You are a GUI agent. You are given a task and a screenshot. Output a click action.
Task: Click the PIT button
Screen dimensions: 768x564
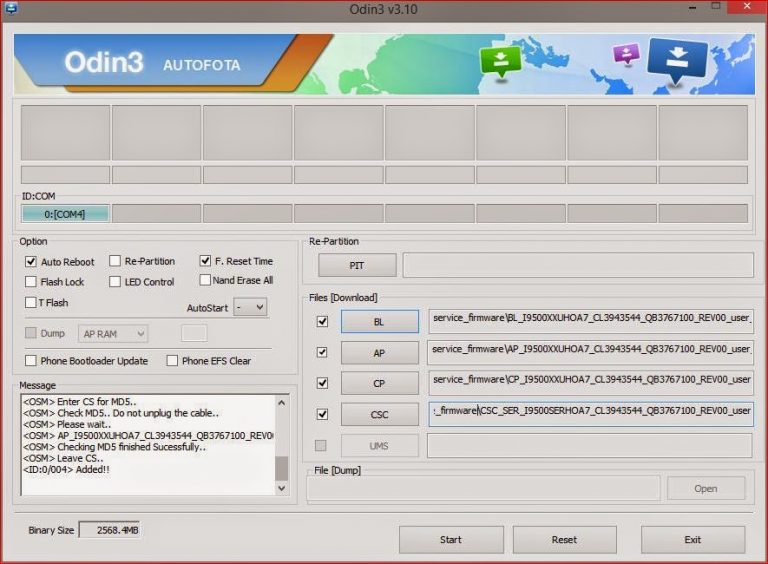(357, 265)
